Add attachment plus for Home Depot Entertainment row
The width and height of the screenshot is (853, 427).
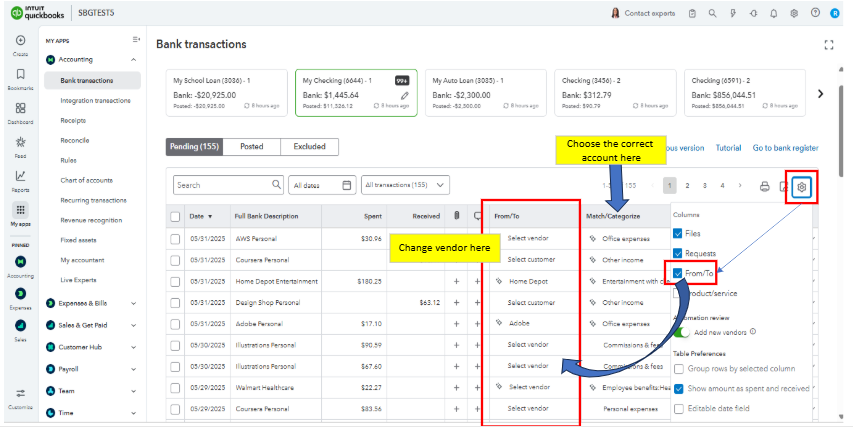(x=456, y=281)
